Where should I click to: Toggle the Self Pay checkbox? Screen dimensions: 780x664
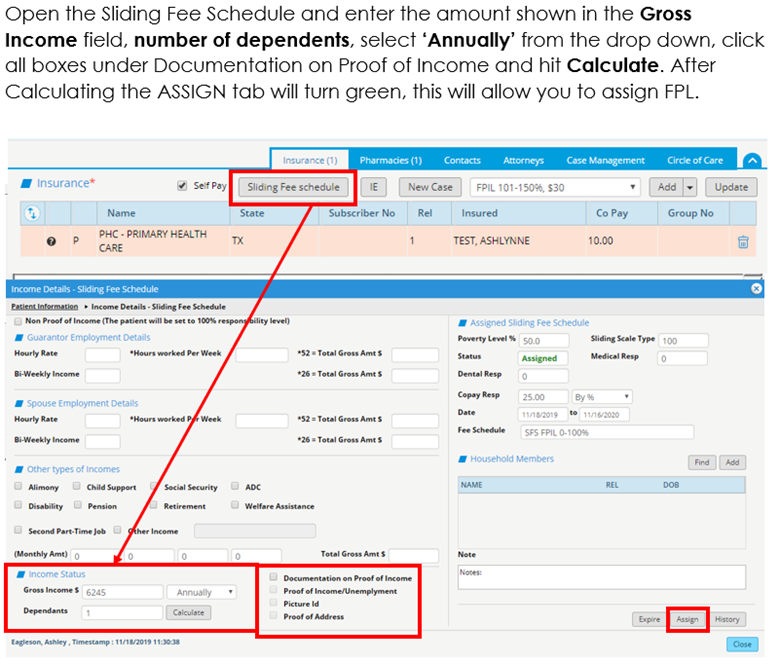pos(182,186)
